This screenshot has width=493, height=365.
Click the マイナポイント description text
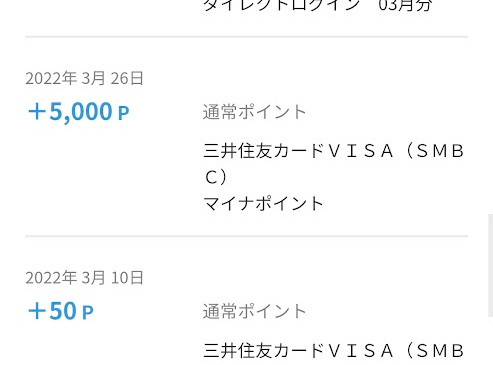263,203
